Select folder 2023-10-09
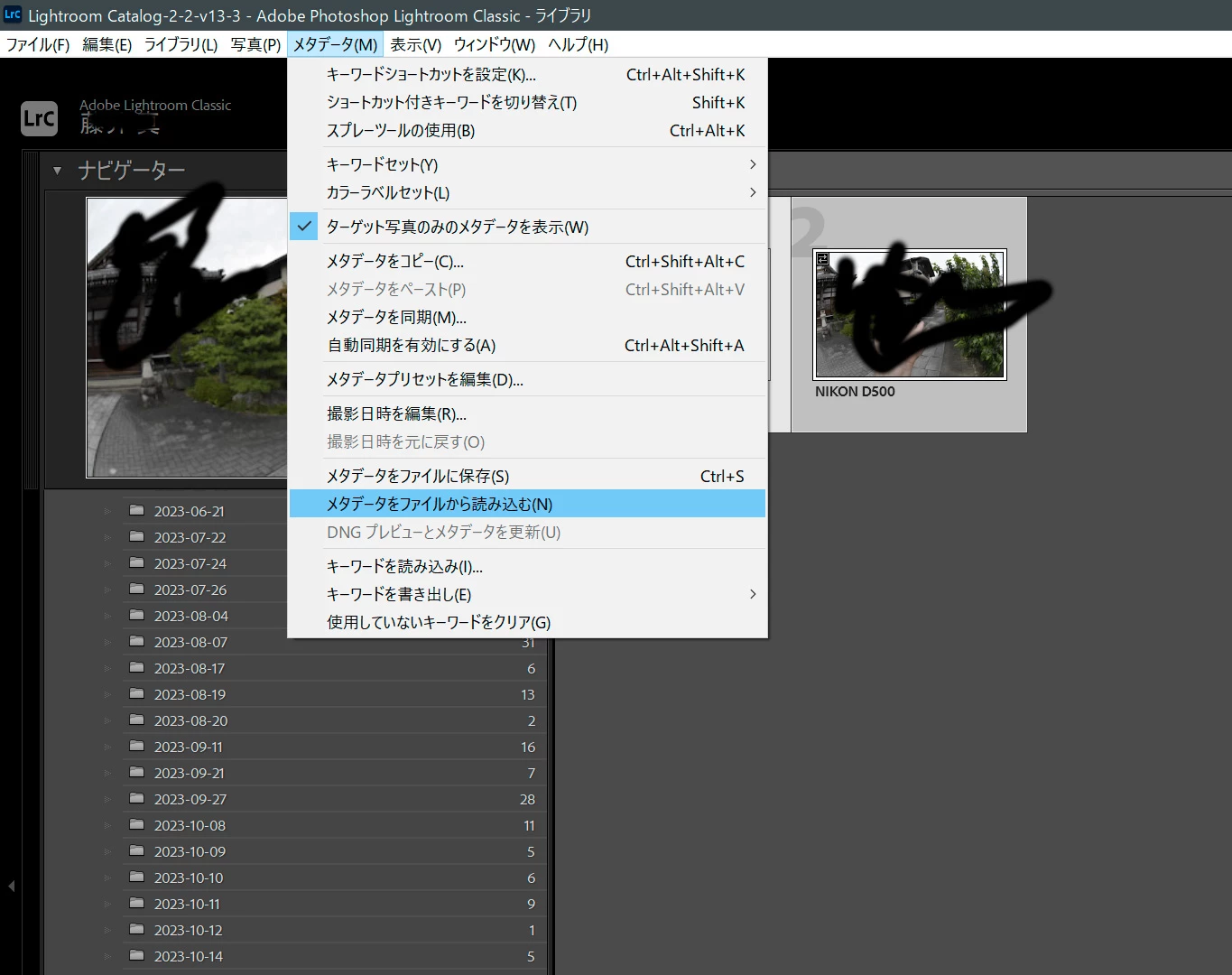This screenshot has width=1232, height=975. [334, 851]
